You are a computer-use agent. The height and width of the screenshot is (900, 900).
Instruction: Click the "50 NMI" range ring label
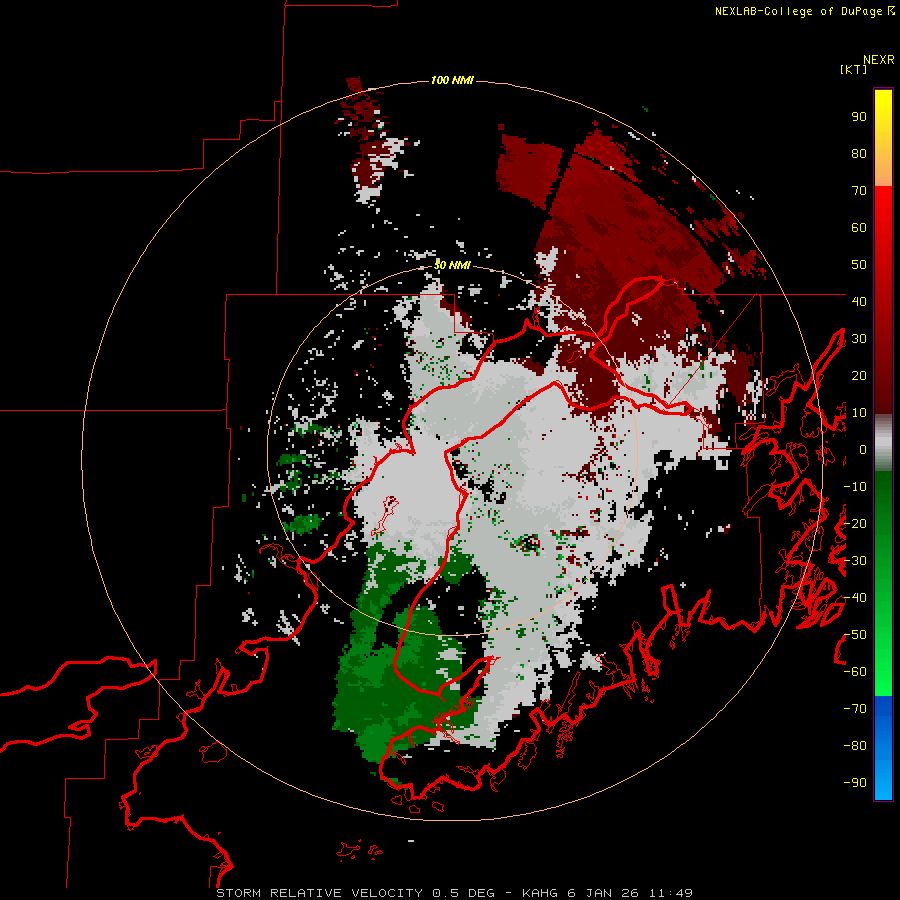452,265
